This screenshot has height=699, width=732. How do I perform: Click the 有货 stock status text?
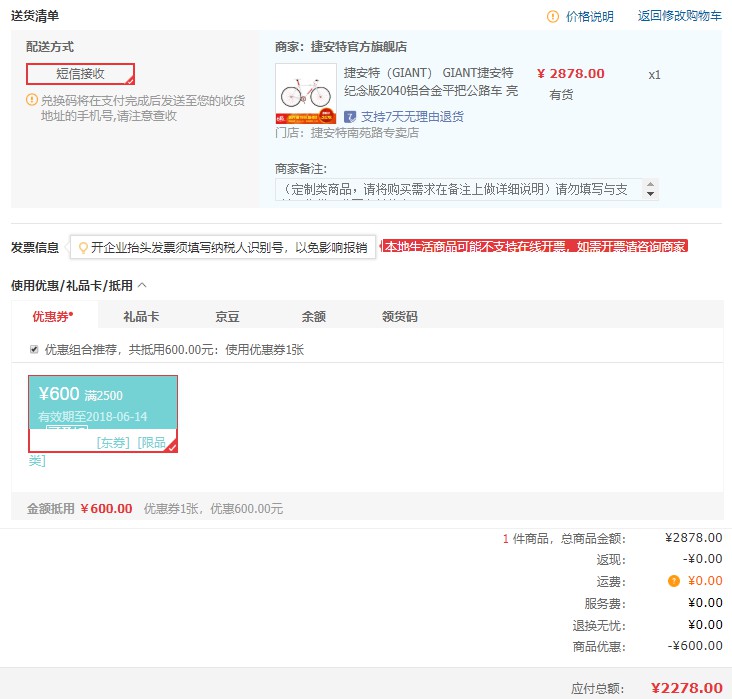coord(561,95)
